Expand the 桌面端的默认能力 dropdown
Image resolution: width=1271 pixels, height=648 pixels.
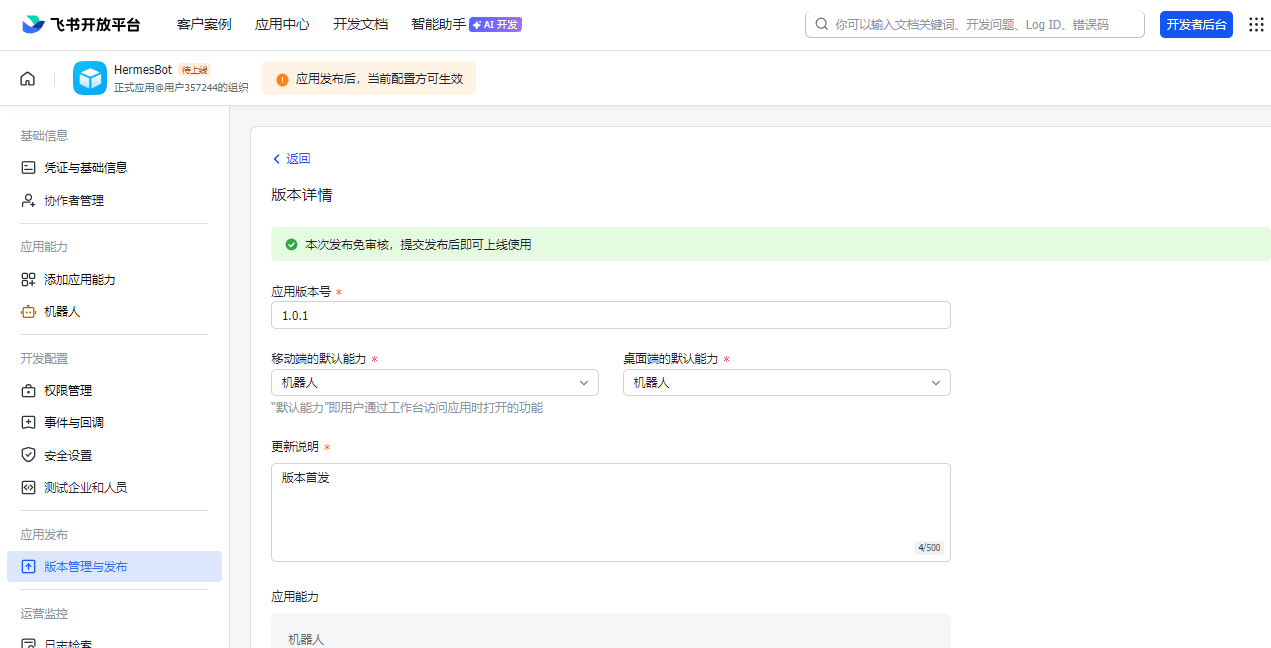click(786, 383)
